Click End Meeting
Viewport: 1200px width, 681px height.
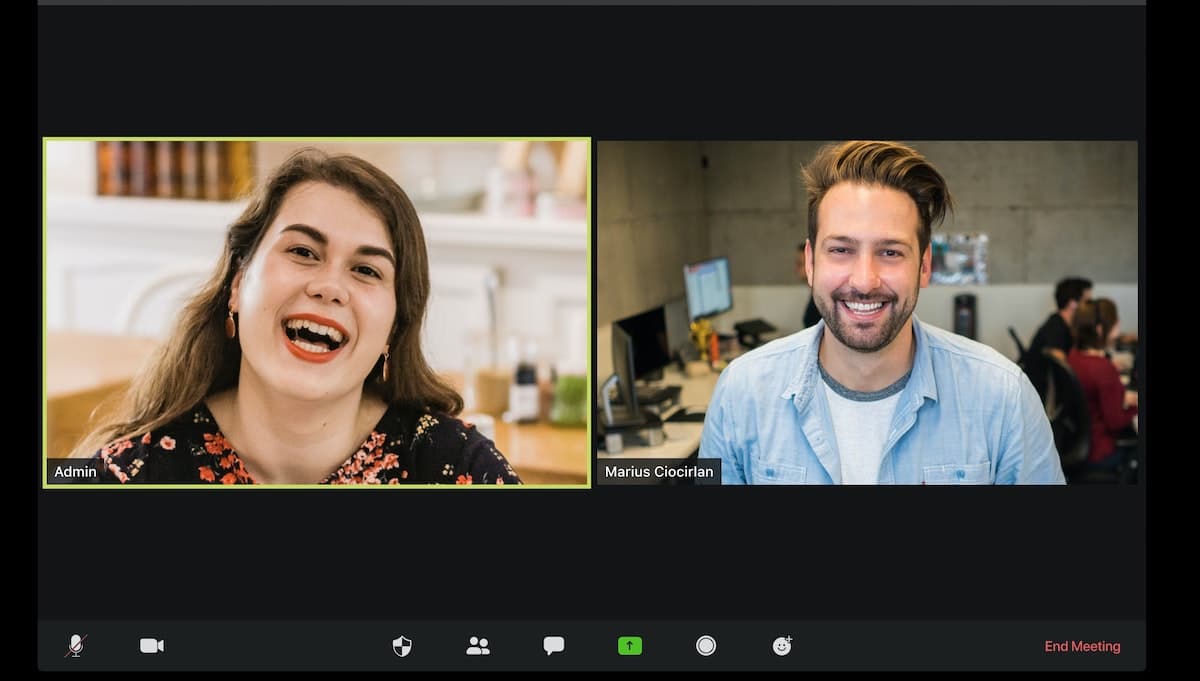click(1082, 647)
